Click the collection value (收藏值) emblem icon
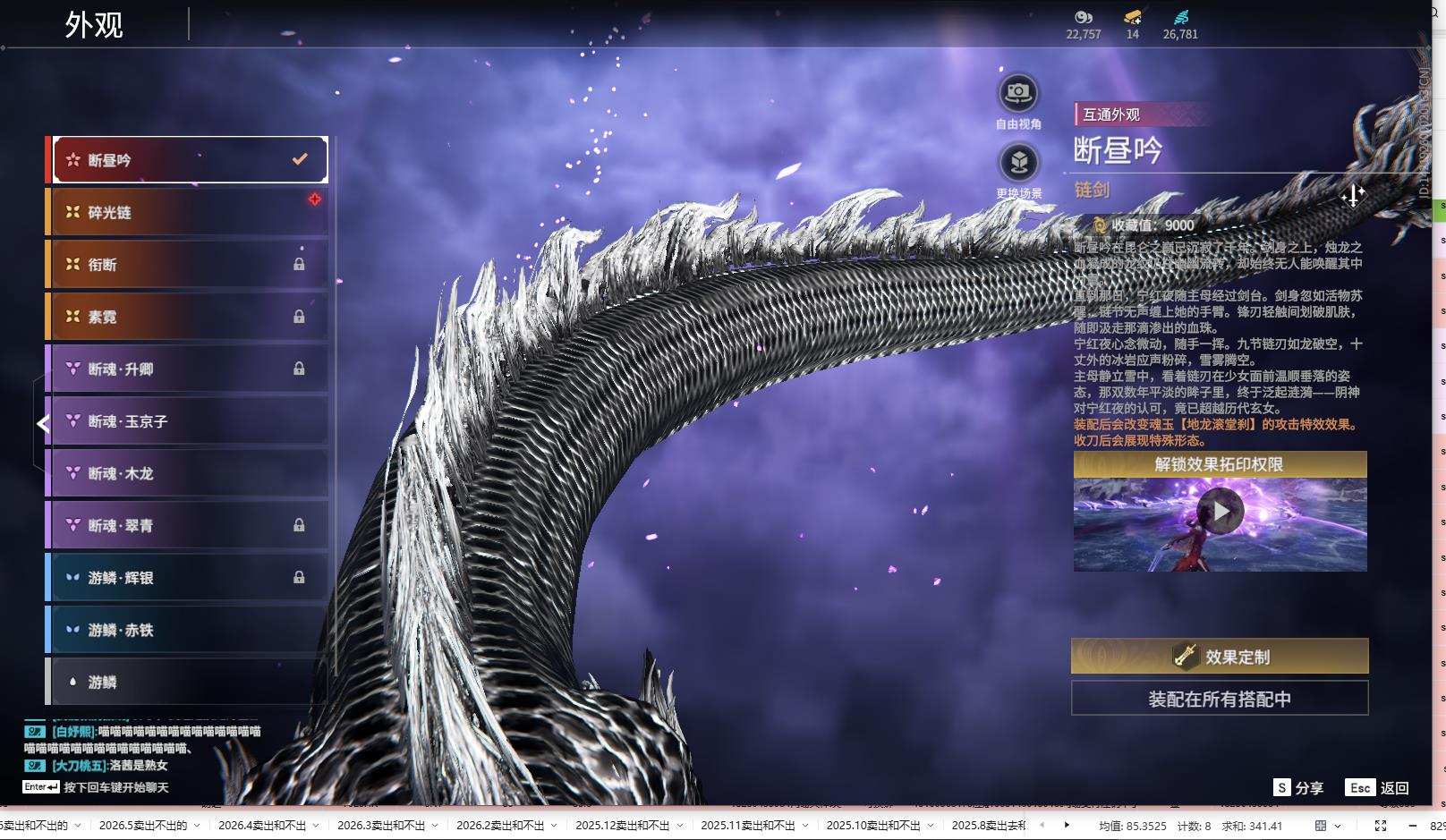The image size is (1446, 840). [1100, 225]
